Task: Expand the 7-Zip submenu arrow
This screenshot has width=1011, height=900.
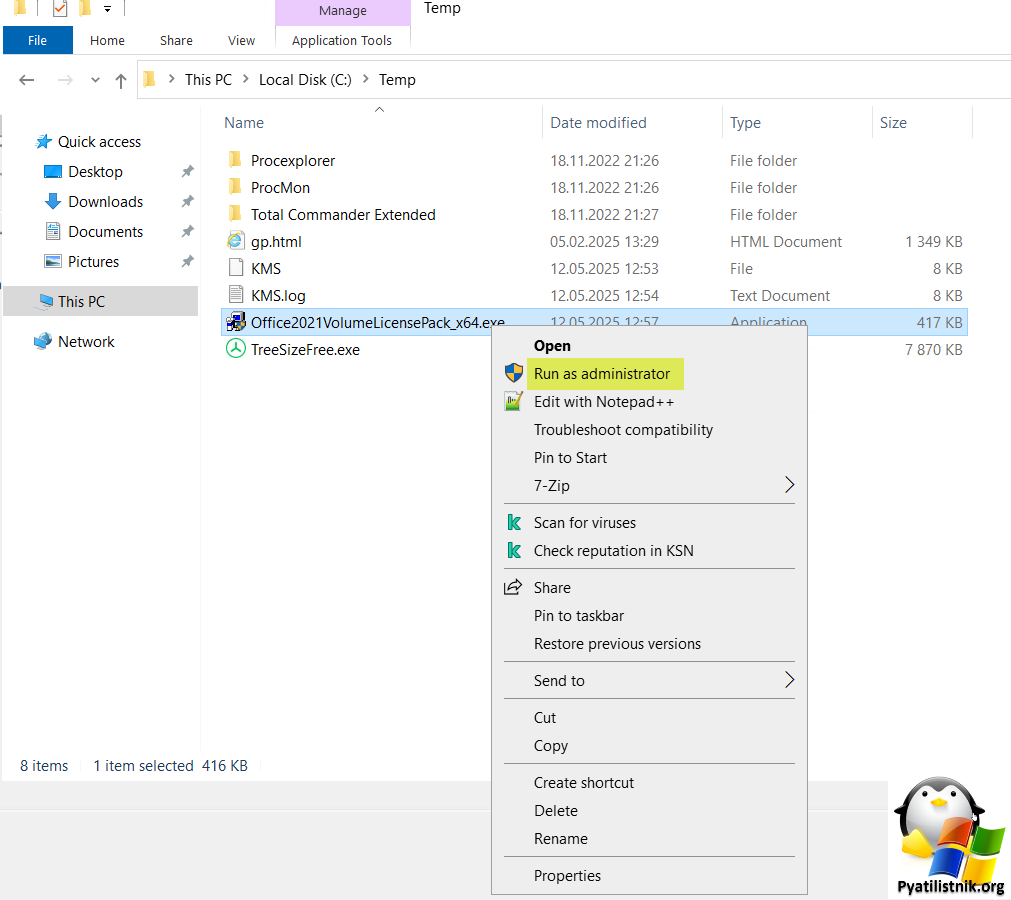Action: (x=789, y=485)
